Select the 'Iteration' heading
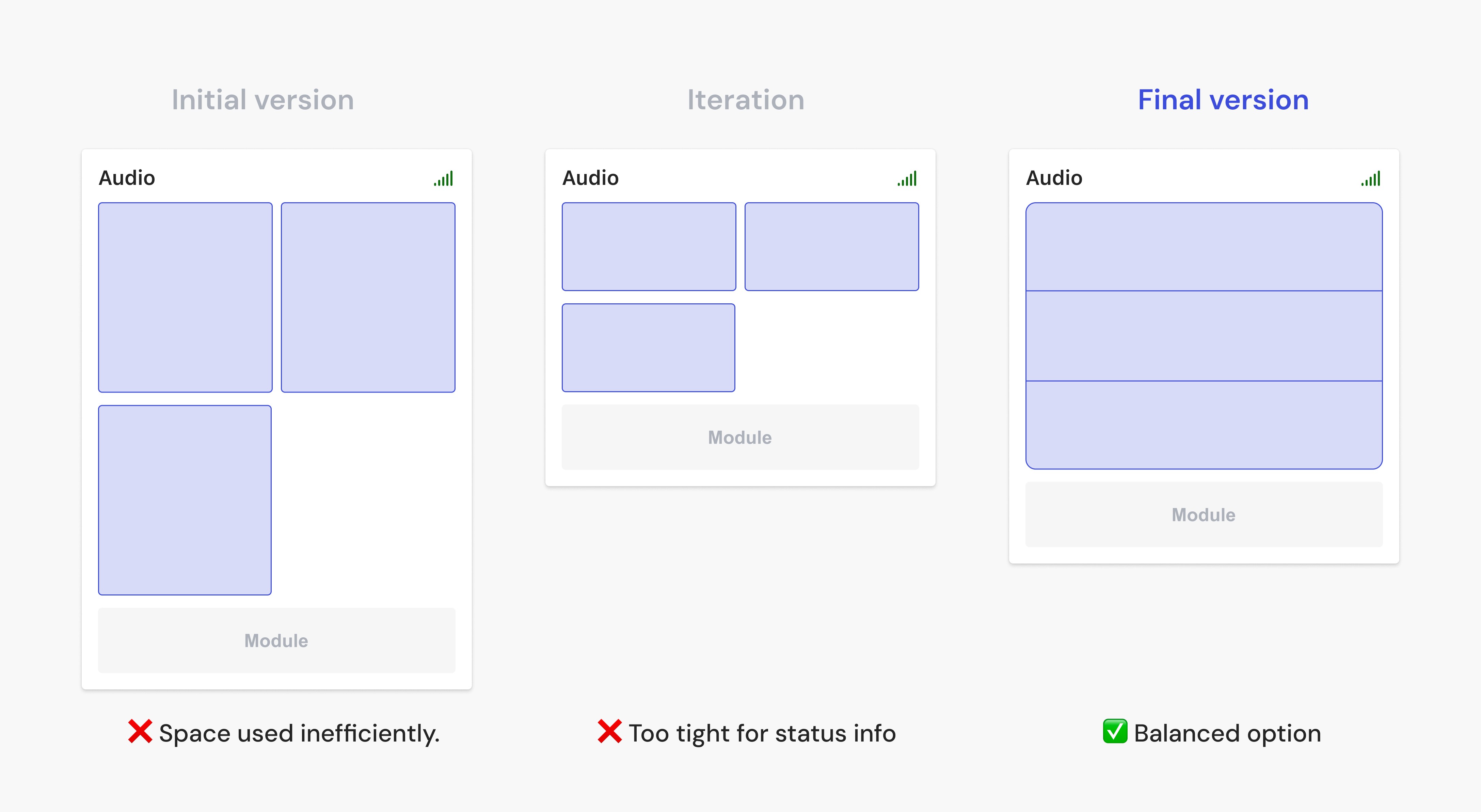Viewport: 1481px width, 812px height. pyautogui.click(x=746, y=100)
